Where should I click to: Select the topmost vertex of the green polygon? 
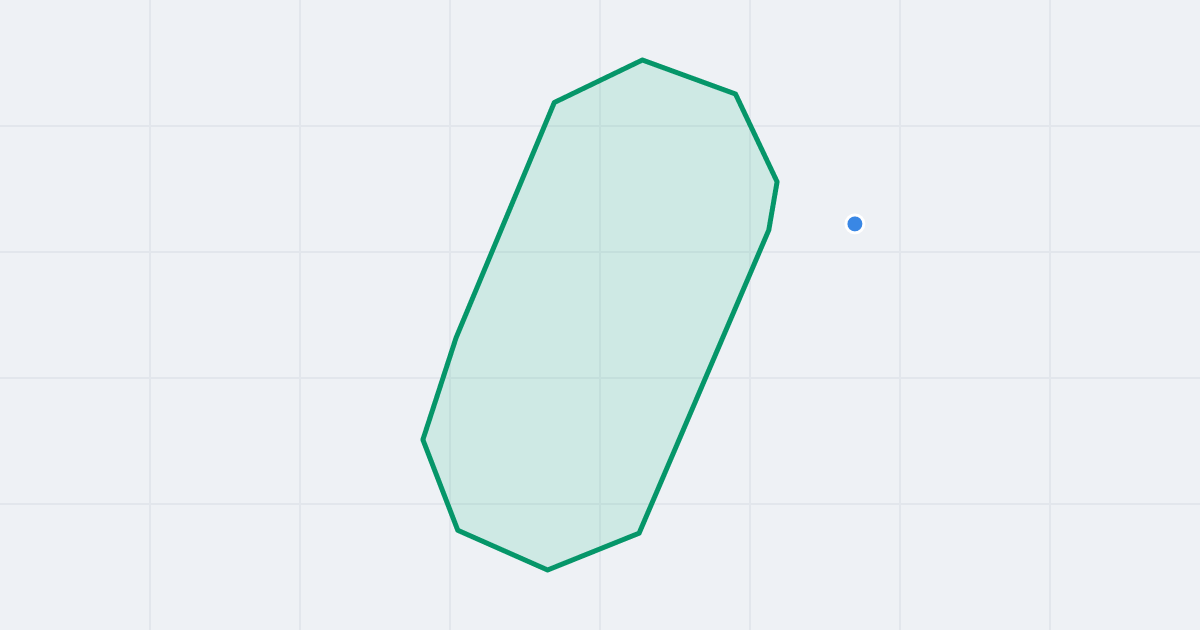pyautogui.click(x=642, y=60)
